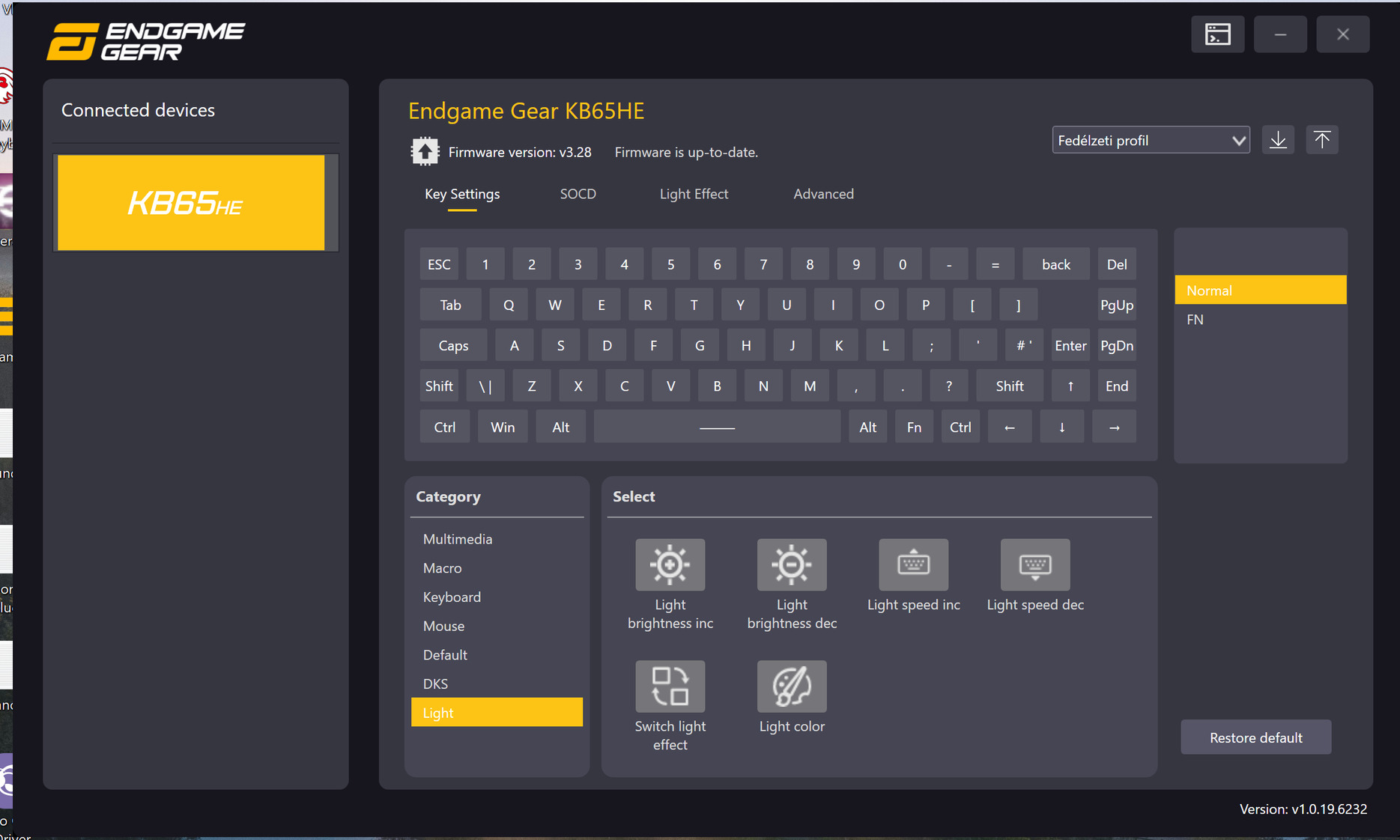This screenshot has width=1400, height=840.
Task: Select the backslash pipe key
Action: (x=485, y=386)
